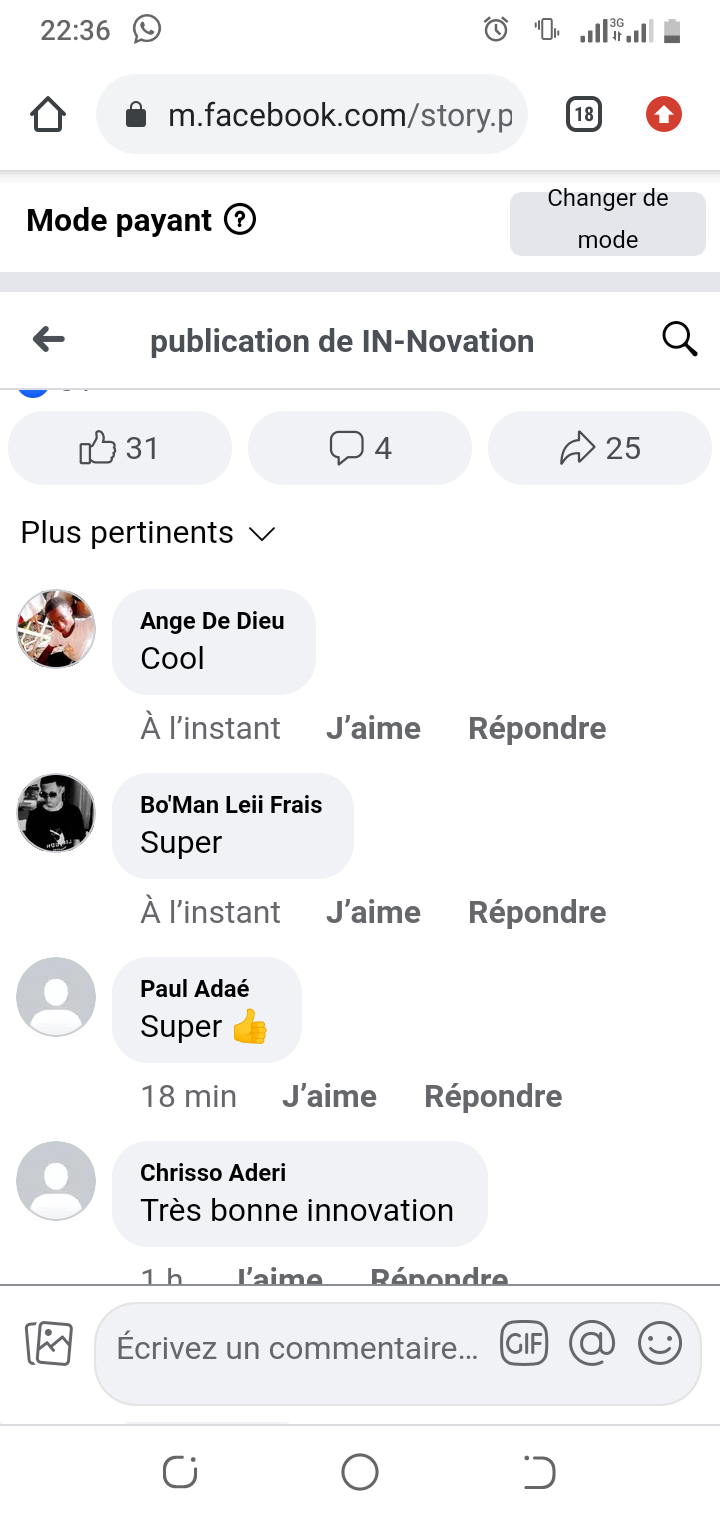Image resolution: width=720 pixels, height=1520 pixels.
Task: Tap the @ mention icon
Action: pos(592,1344)
